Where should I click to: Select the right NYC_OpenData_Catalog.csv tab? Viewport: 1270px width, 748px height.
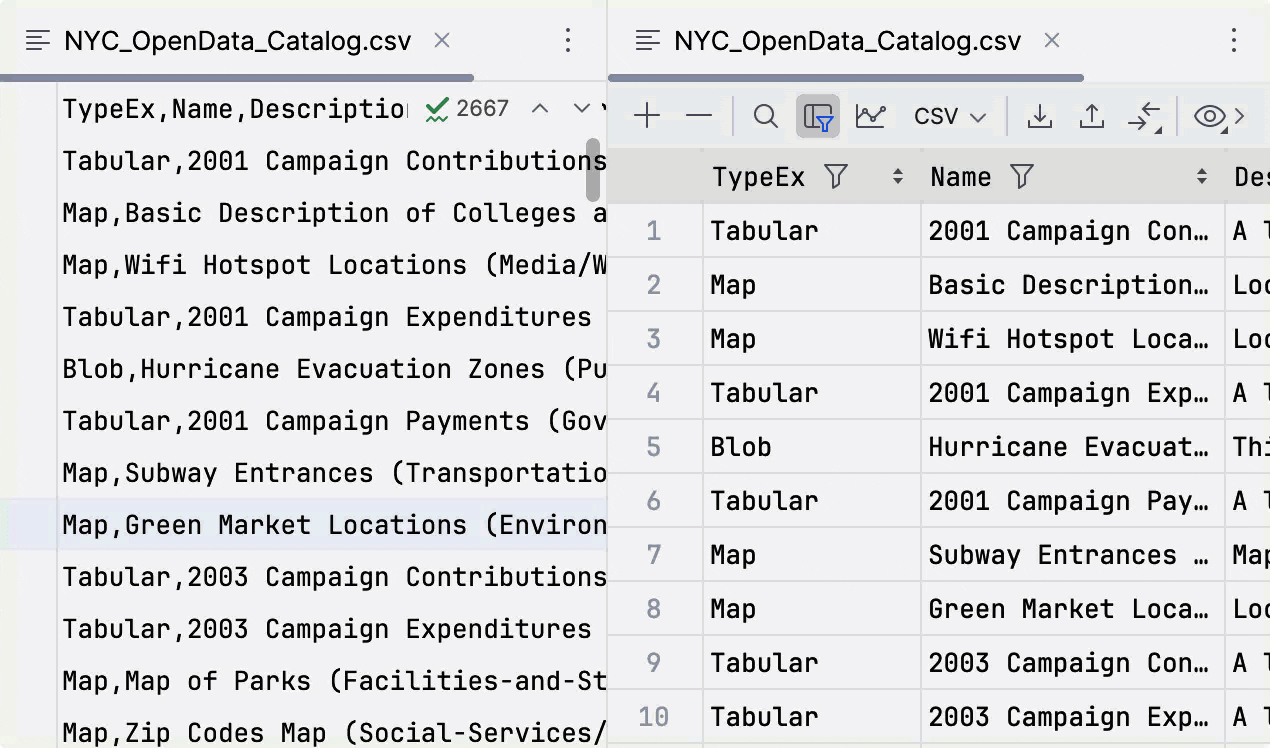847,40
